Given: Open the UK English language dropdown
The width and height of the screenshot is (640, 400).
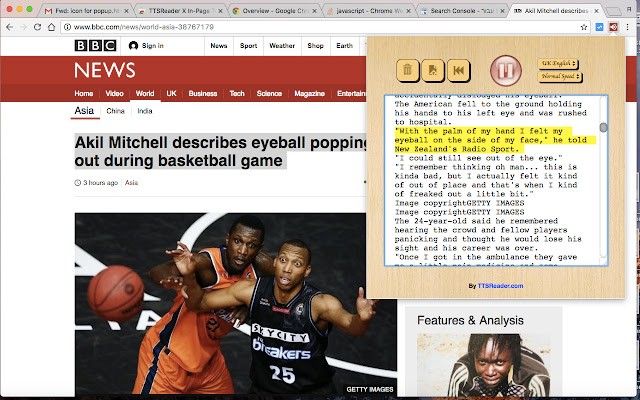Looking at the screenshot, I should click(x=560, y=62).
